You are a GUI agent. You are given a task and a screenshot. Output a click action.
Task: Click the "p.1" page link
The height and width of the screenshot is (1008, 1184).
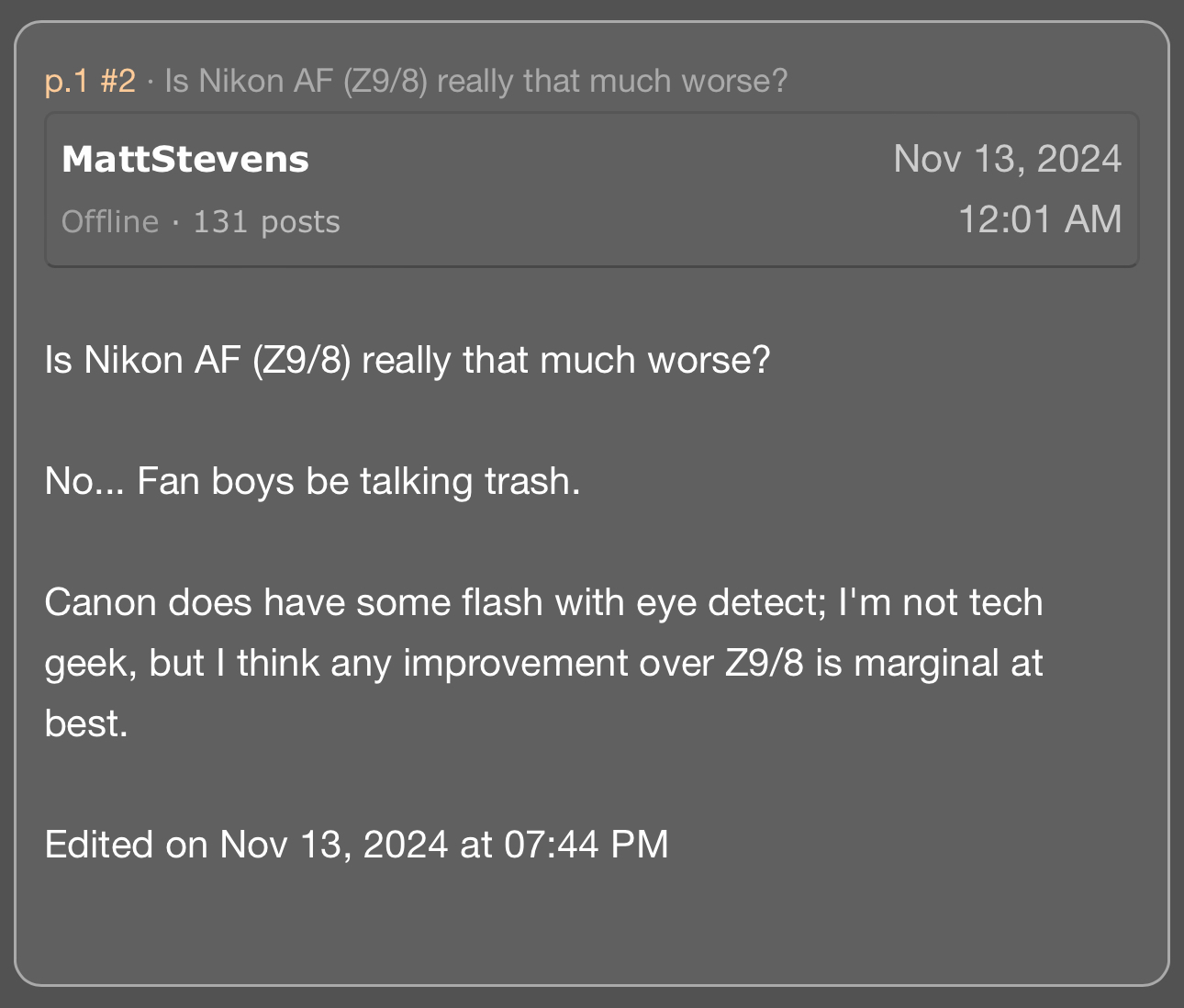(66, 82)
